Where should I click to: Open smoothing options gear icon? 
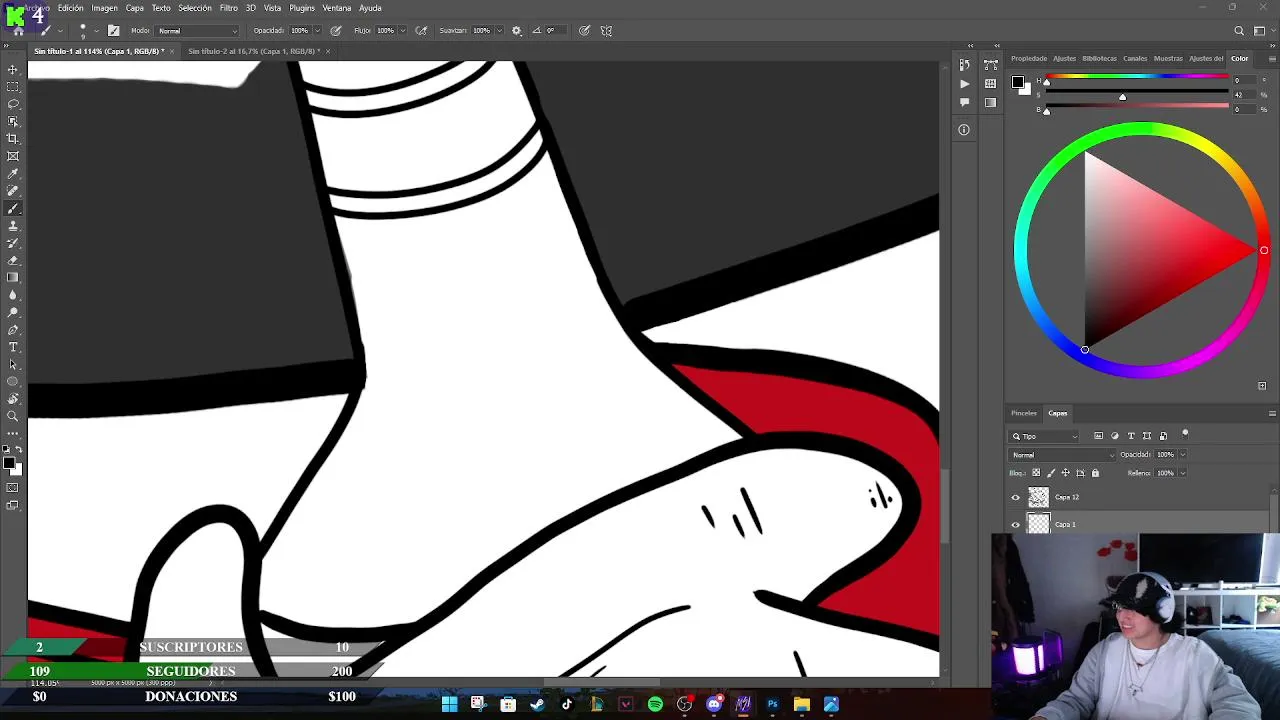[x=517, y=31]
